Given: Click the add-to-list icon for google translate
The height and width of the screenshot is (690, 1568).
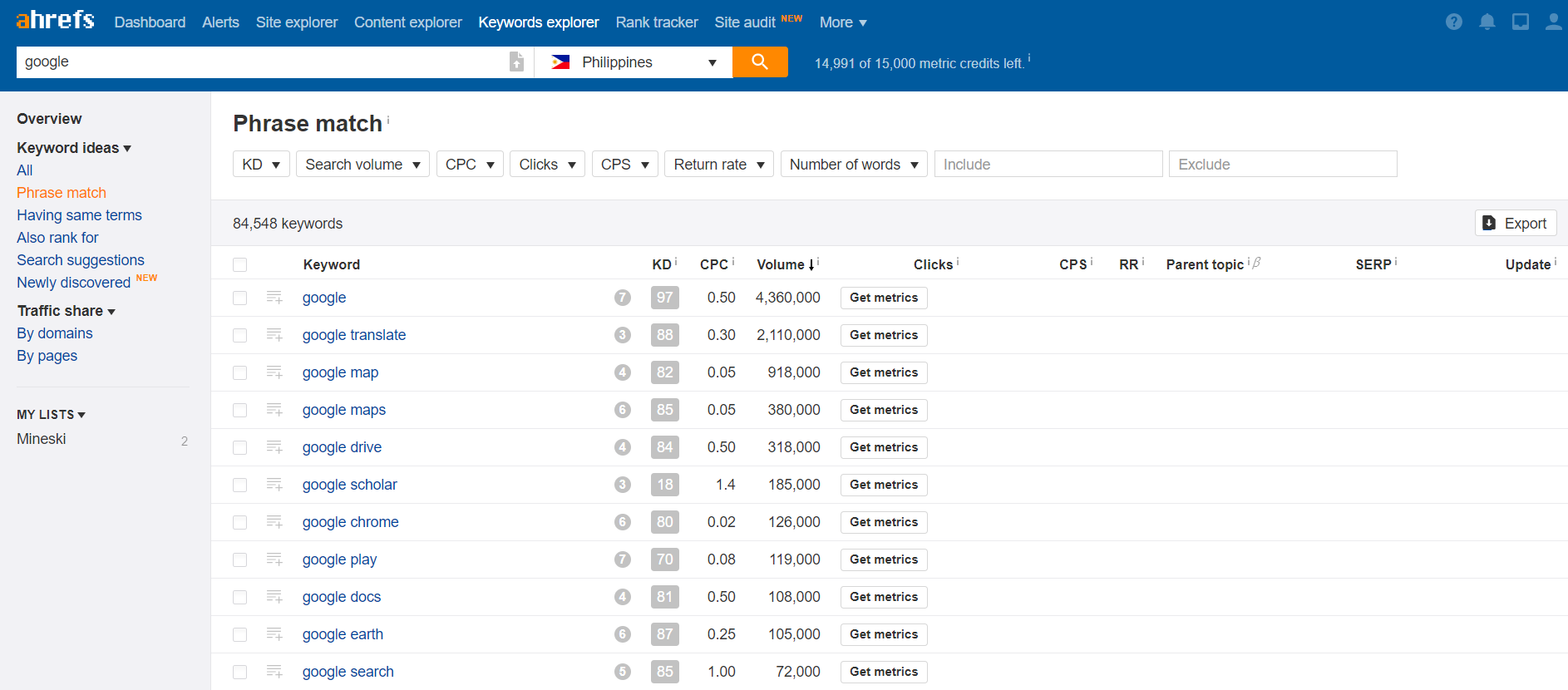Looking at the screenshot, I should pyautogui.click(x=274, y=335).
